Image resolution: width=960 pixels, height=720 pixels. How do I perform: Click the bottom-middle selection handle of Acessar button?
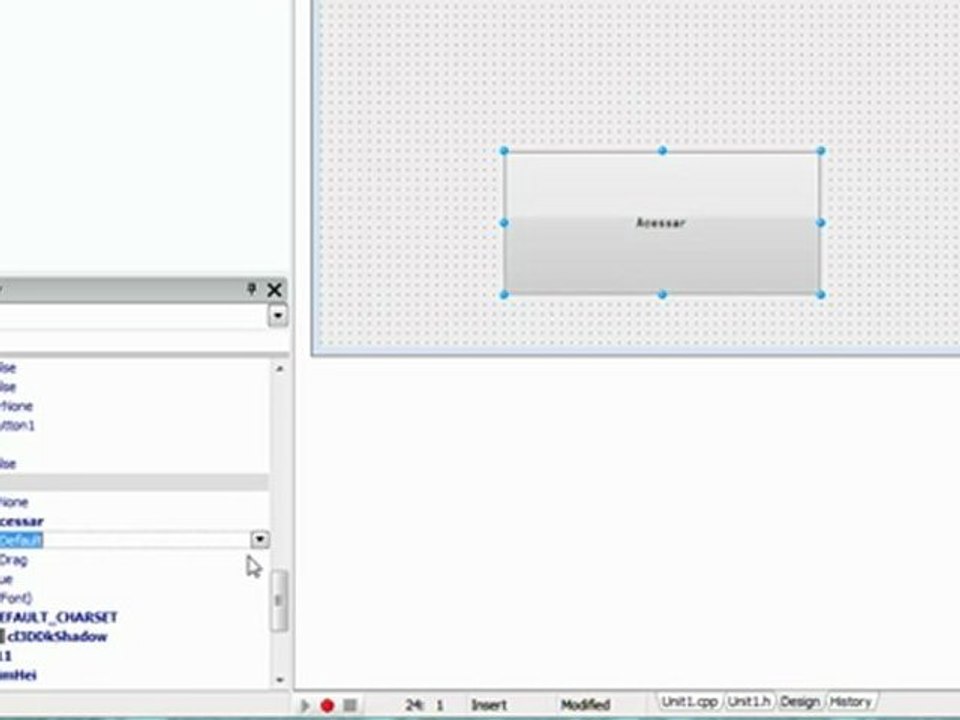tap(662, 294)
